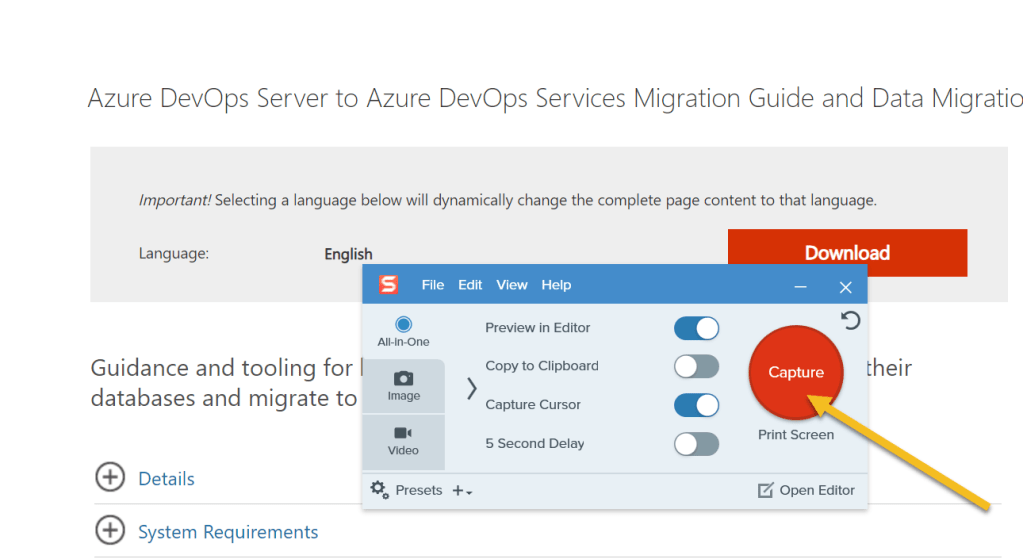Open the View menu in Snagit
This screenshot has height=559, width=1023.
(512, 285)
